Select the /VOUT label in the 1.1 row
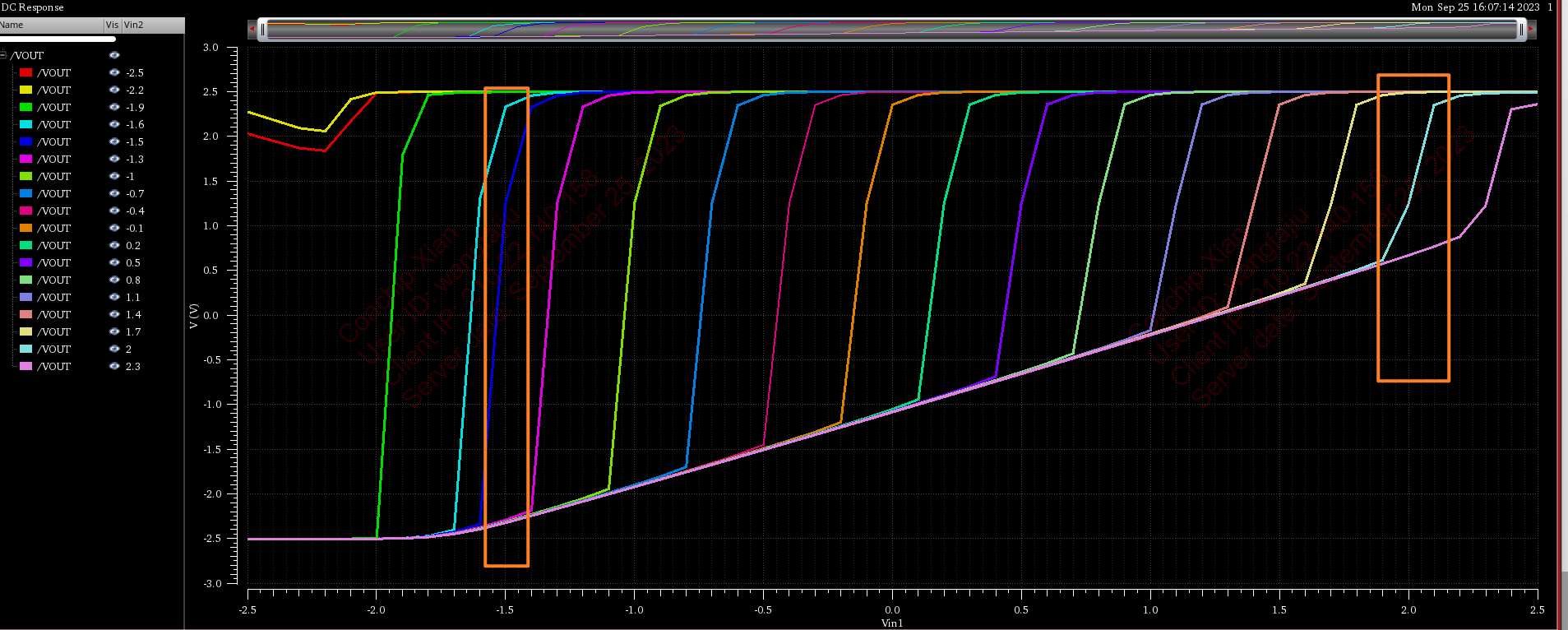 click(x=54, y=297)
